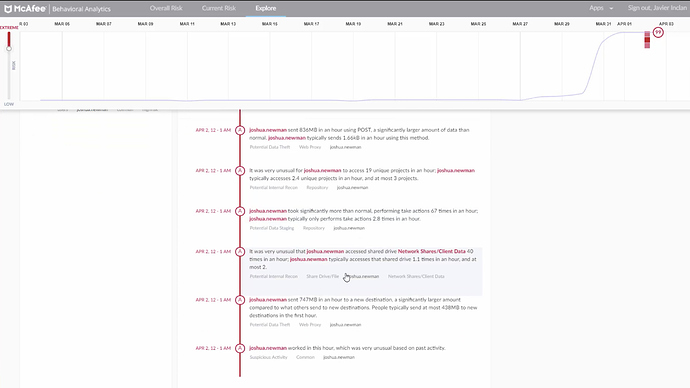Image resolution: width=690 pixels, height=388 pixels.
Task: Click Repository tag under 19 projects event
Action: tap(317, 188)
